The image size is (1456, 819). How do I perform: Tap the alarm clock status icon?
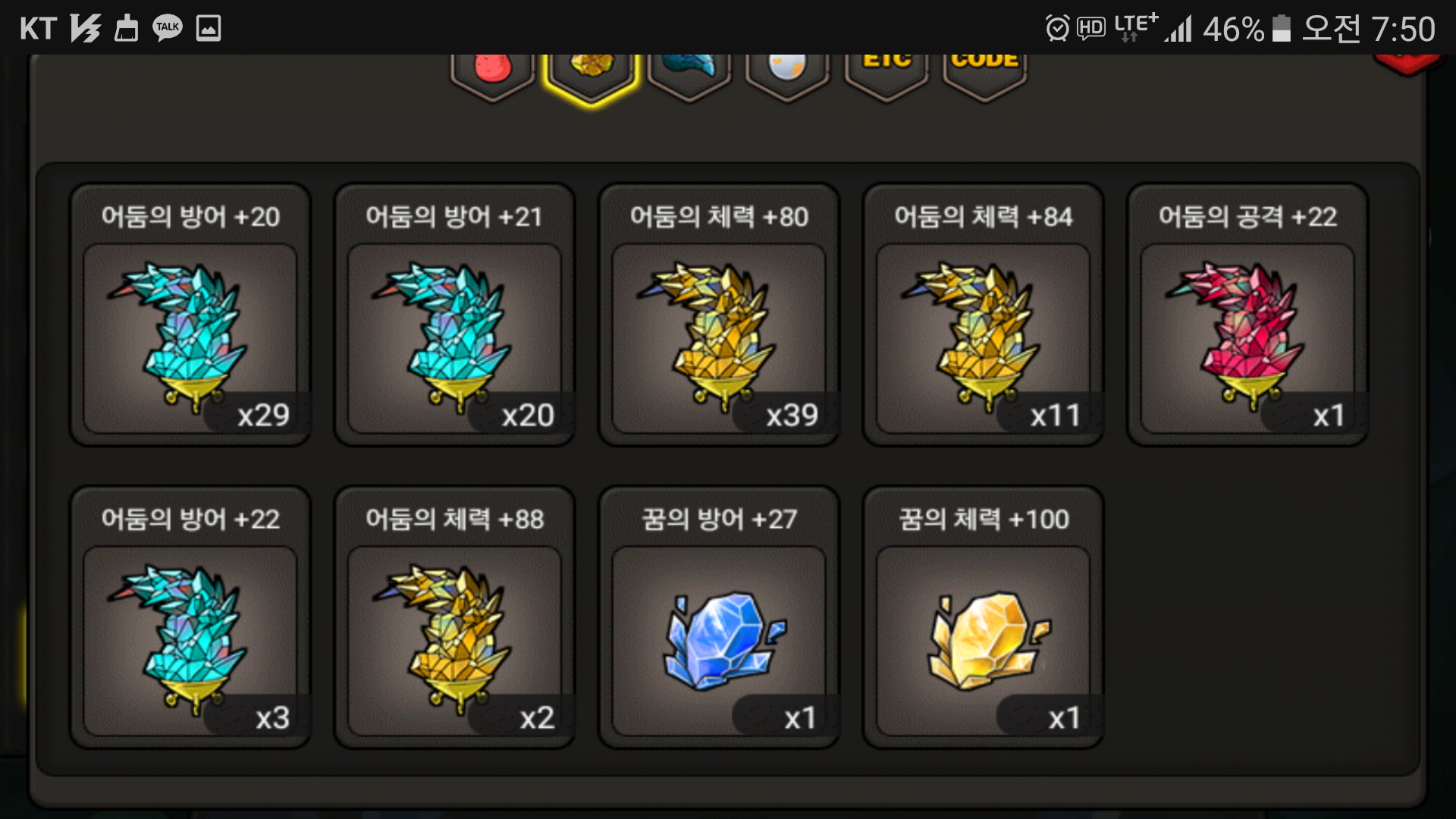1057,28
